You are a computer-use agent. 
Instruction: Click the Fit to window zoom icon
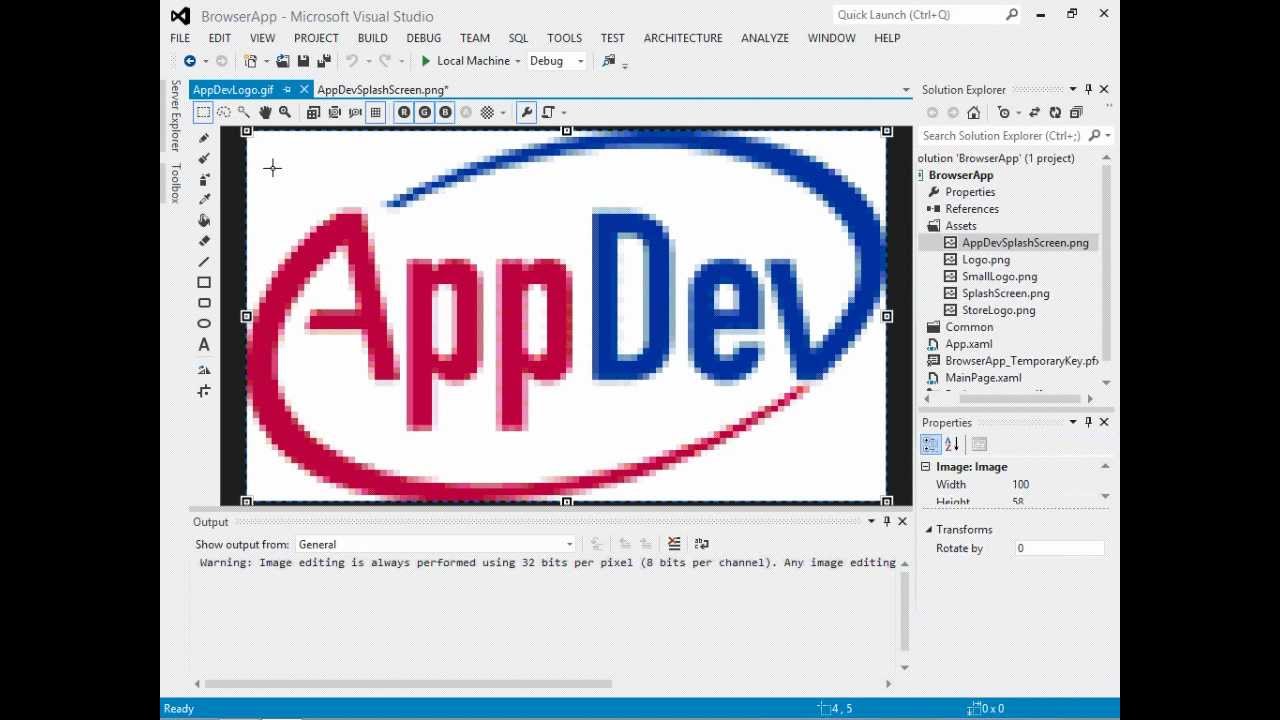334,112
